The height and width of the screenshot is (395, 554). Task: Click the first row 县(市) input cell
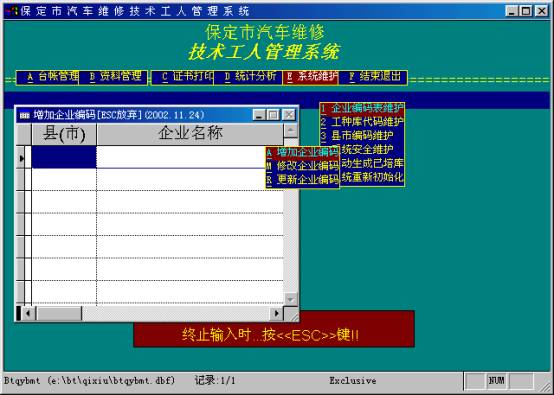(64, 157)
